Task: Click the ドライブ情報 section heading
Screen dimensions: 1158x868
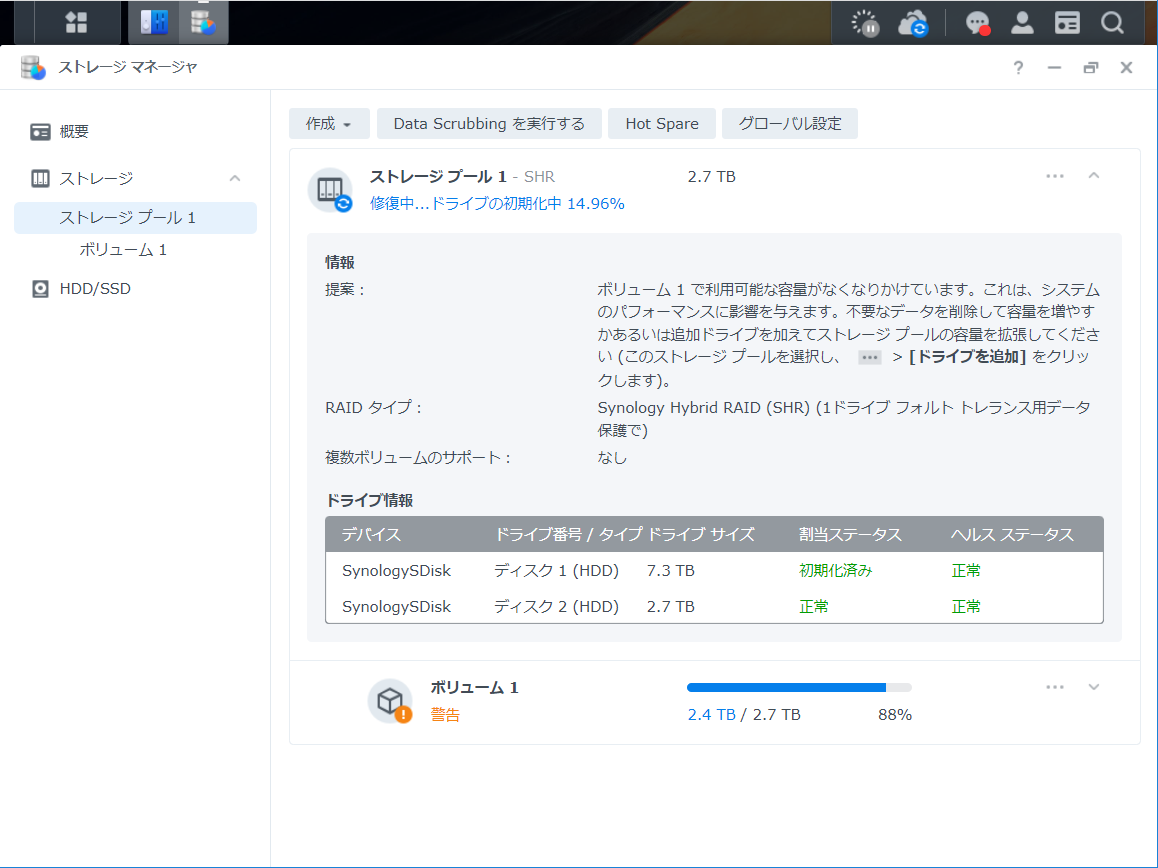Action: click(369, 501)
